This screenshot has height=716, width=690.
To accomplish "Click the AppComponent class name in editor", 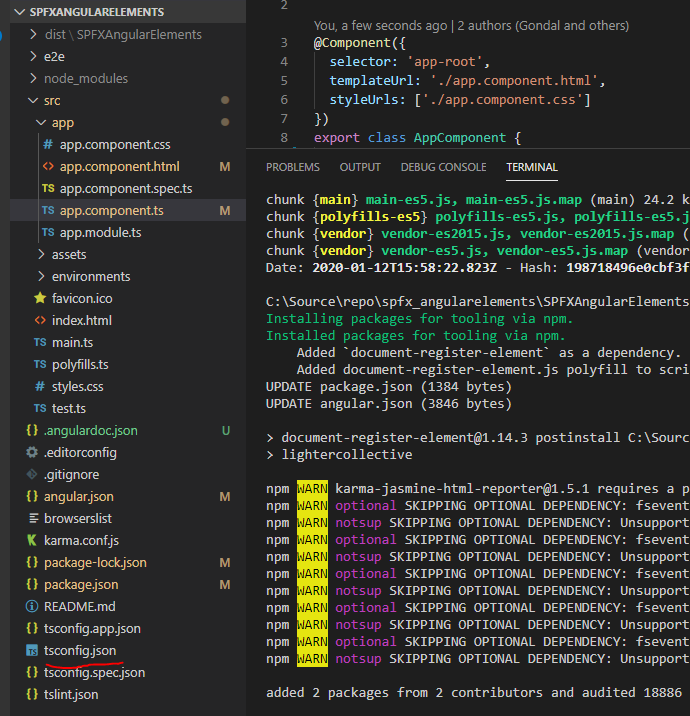I will (459, 138).
